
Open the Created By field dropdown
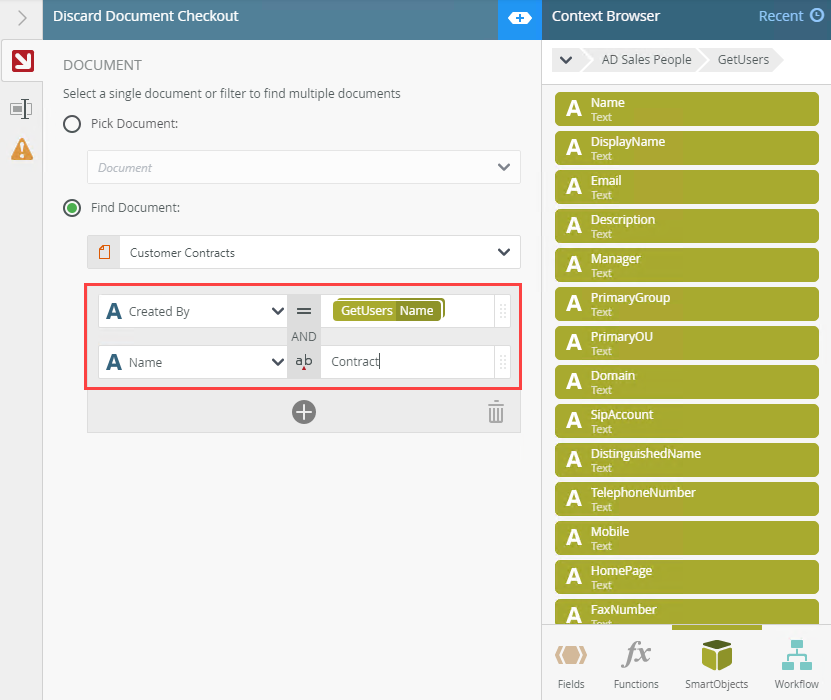pos(278,311)
